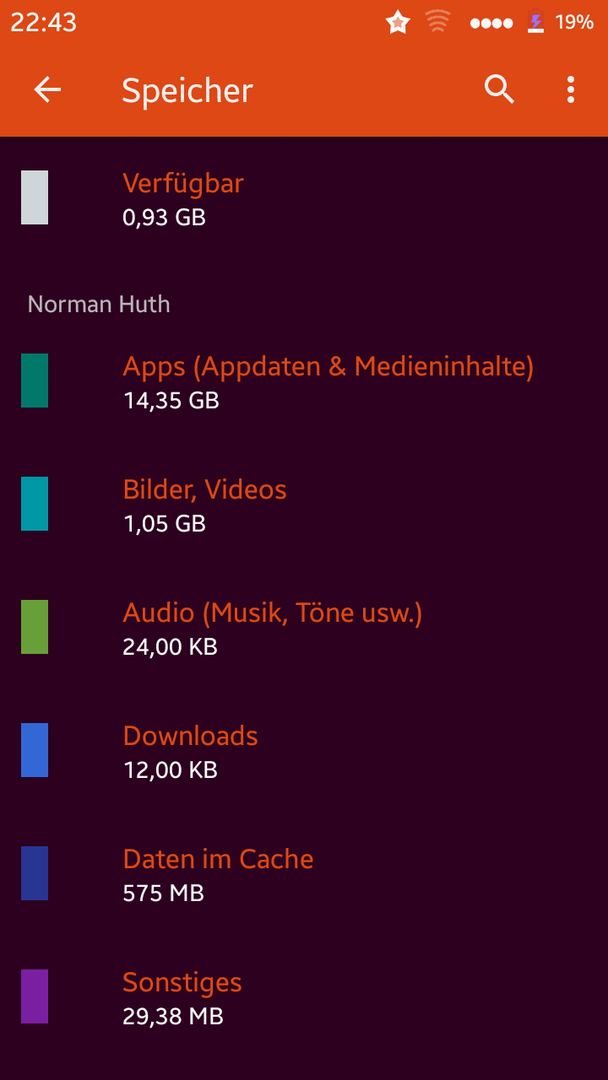Click the teal Bilder, Videos swatch

pyautogui.click(x=34, y=503)
